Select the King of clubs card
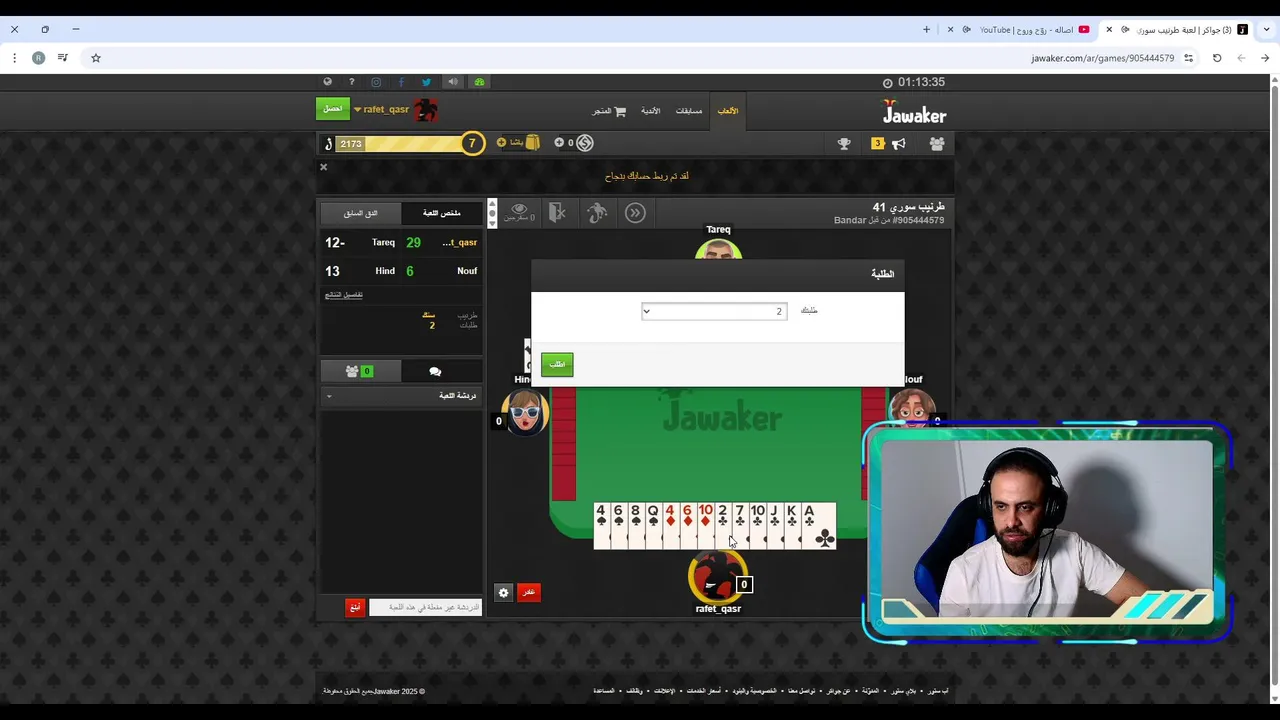Screen dimensions: 1280x720 792,526
